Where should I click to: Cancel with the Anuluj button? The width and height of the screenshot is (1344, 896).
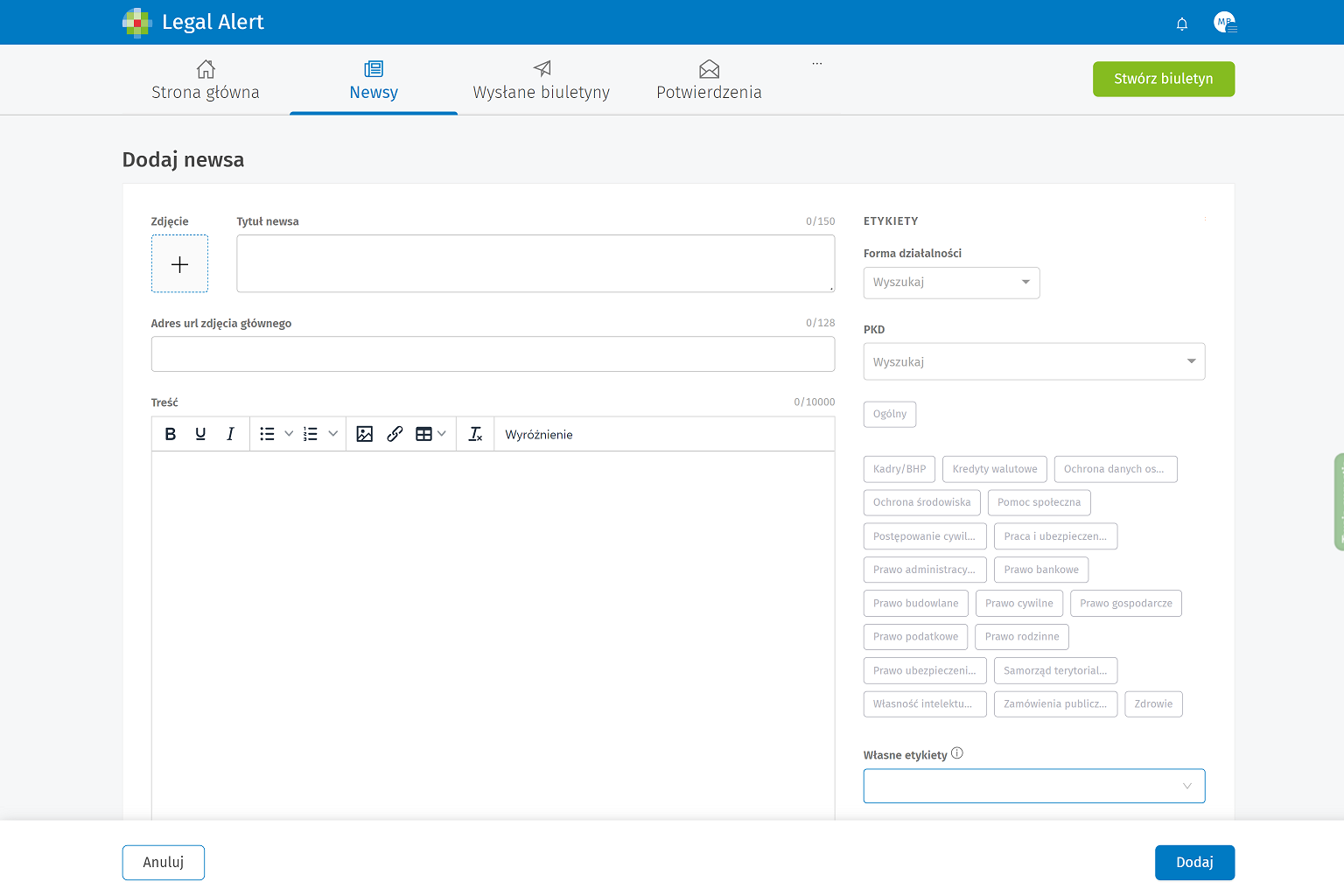164,863
